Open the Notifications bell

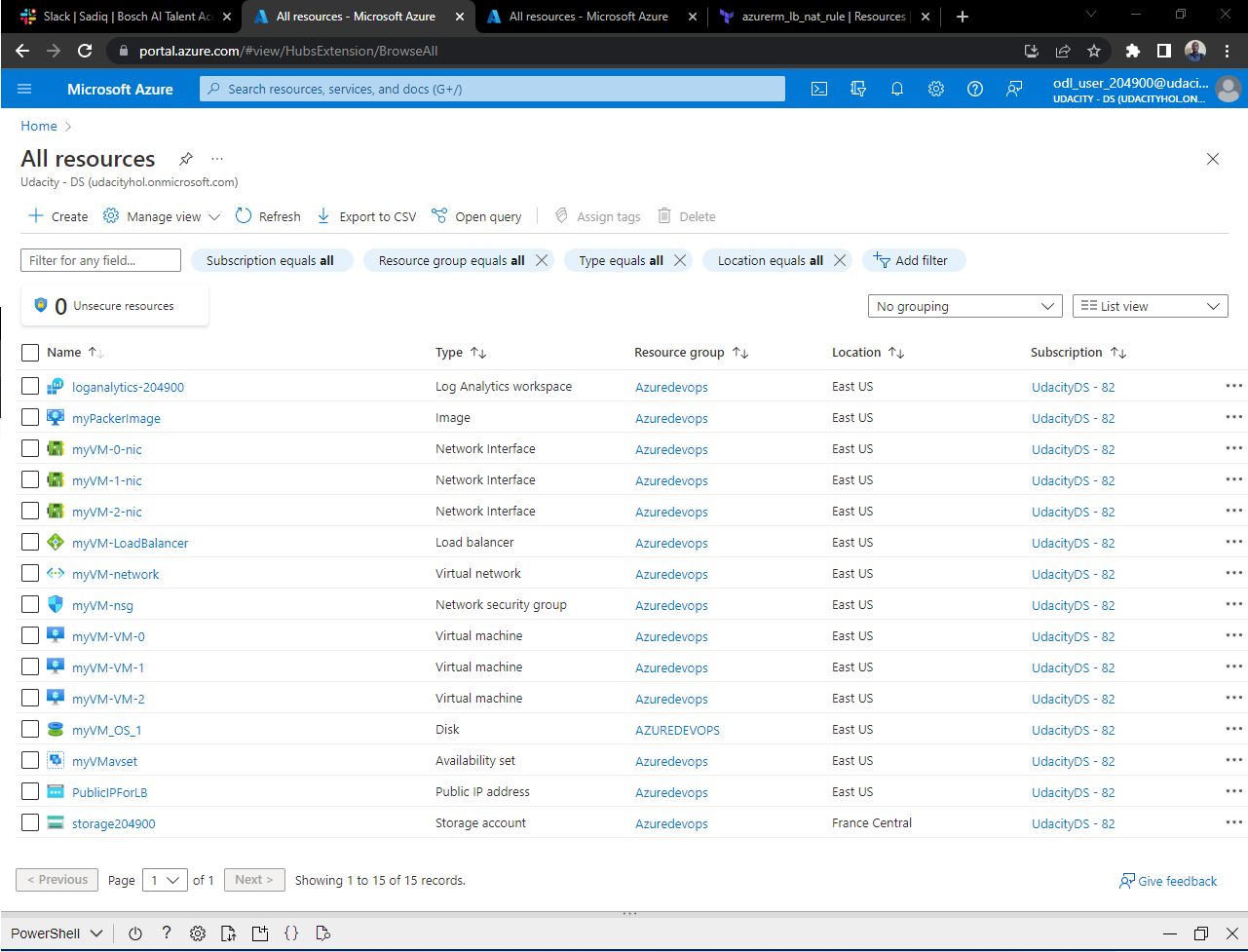pos(896,89)
